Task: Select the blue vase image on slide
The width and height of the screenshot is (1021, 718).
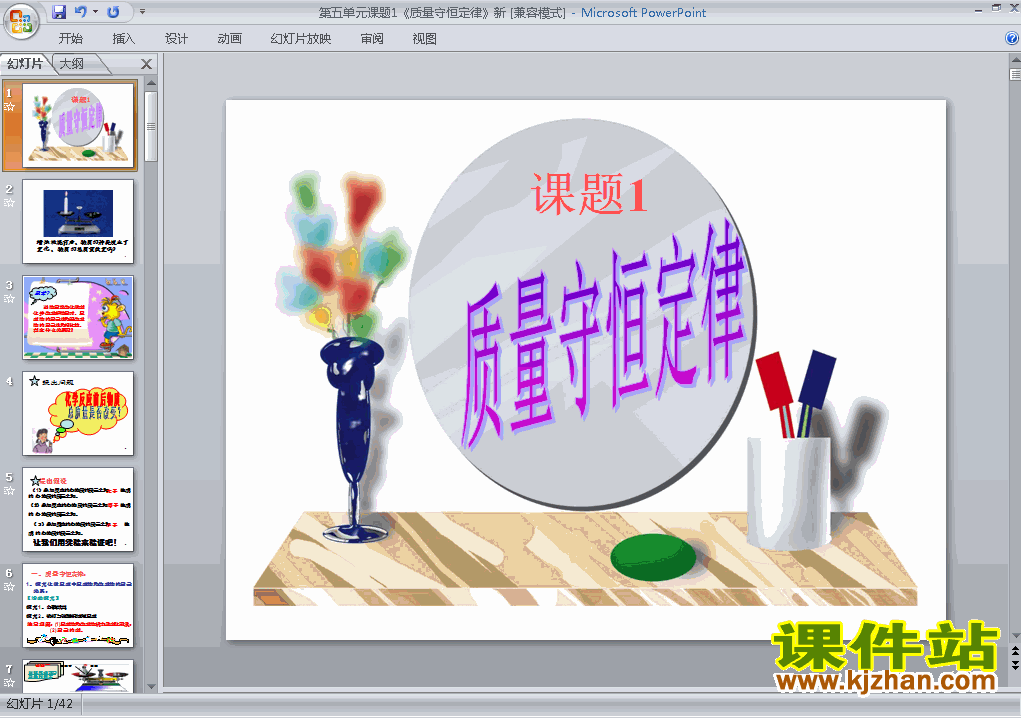Action: tap(353, 439)
